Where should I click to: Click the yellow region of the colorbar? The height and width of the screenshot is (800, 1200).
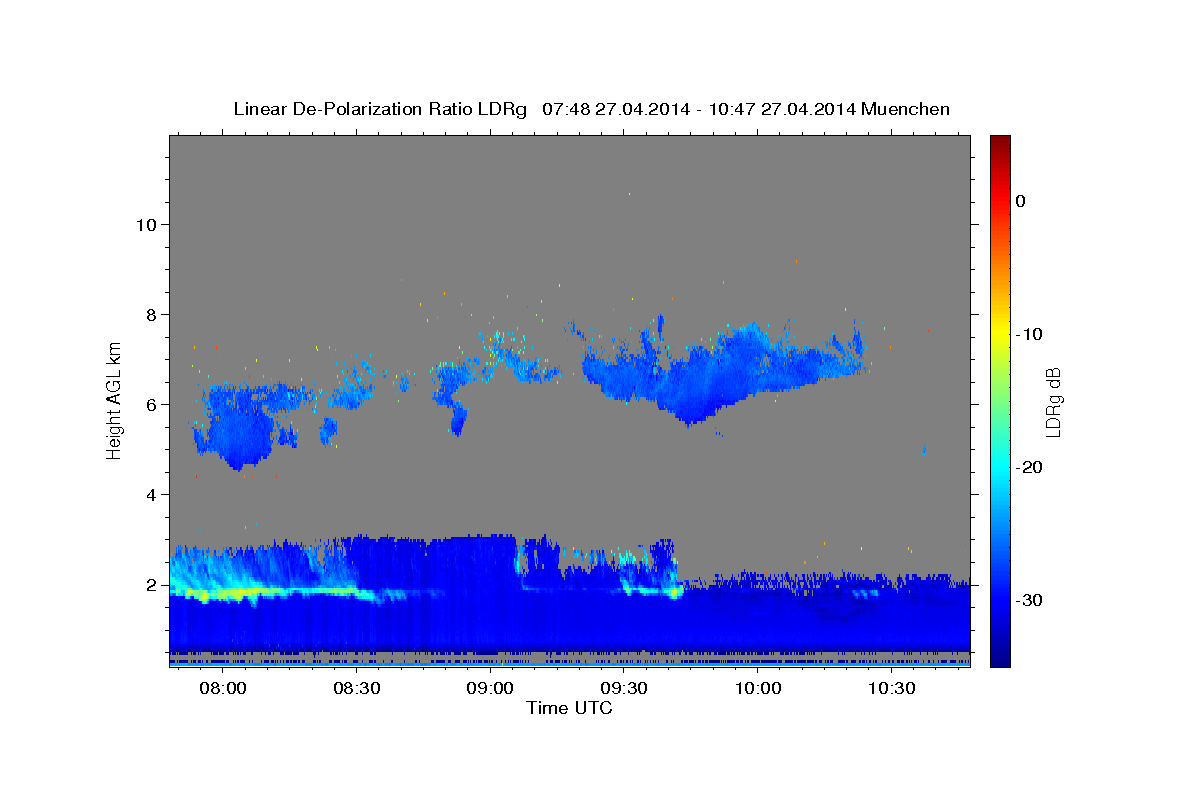1000,332
